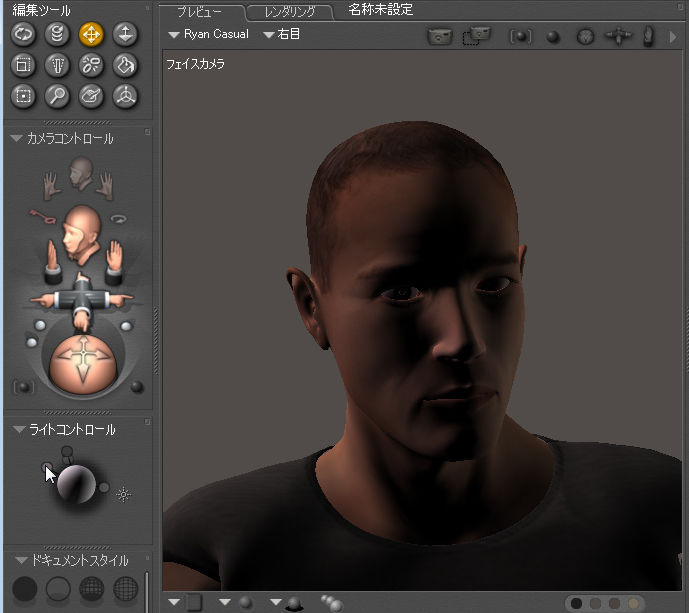Activate the Translate/Pull tool
Image resolution: width=689 pixels, height=613 pixels.
pyautogui.click(x=91, y=34)
